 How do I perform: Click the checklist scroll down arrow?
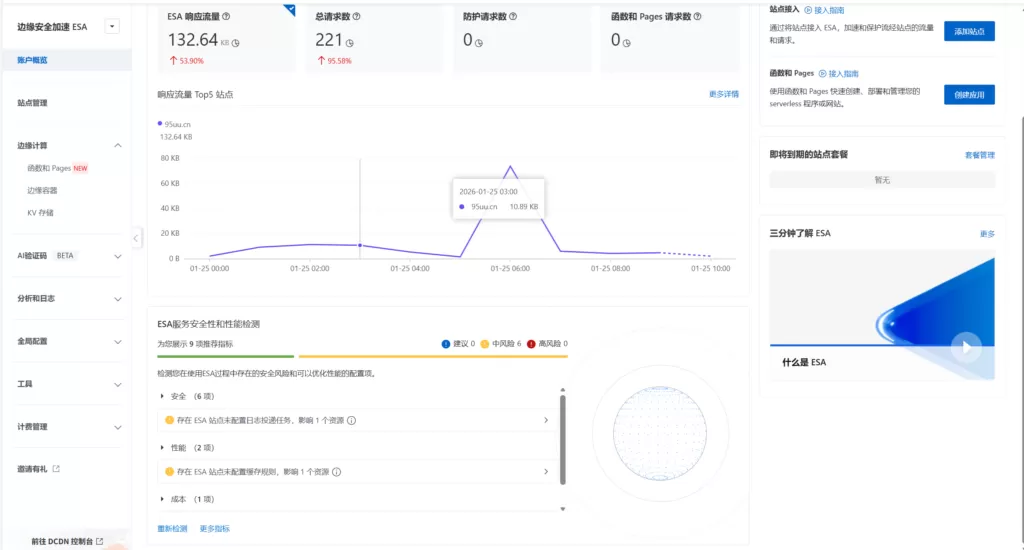[562, 509]
